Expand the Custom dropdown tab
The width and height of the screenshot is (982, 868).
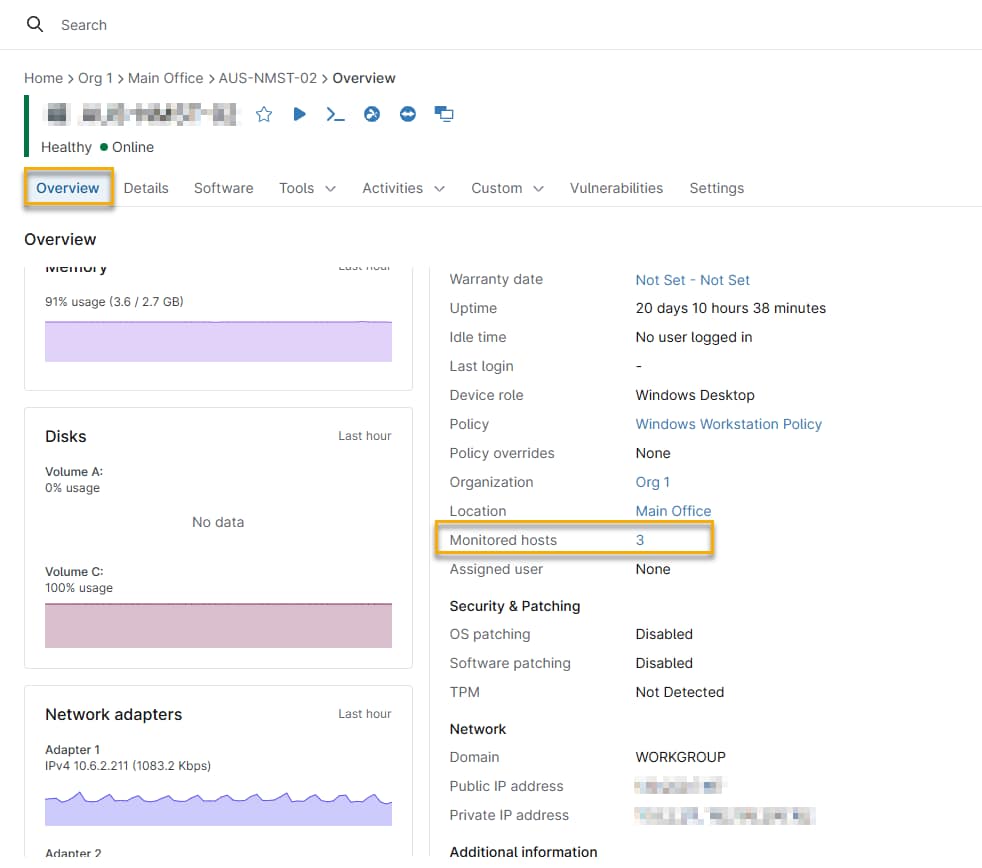(507, 188)
